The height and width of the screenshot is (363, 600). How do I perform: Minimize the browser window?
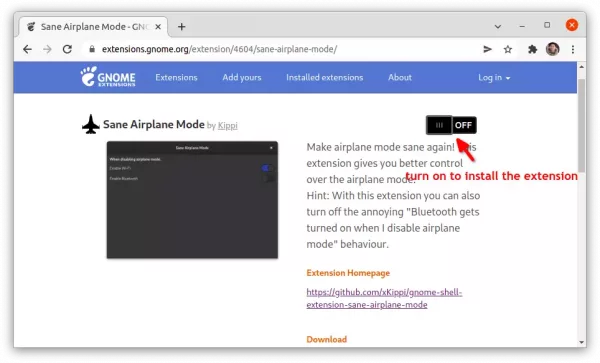[x=522, y=26]
